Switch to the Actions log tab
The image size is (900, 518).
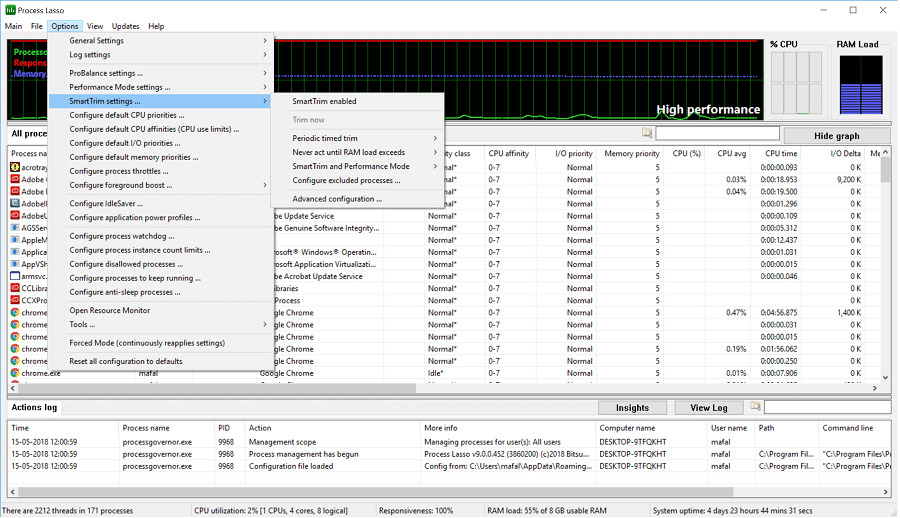tap(34, 407)
